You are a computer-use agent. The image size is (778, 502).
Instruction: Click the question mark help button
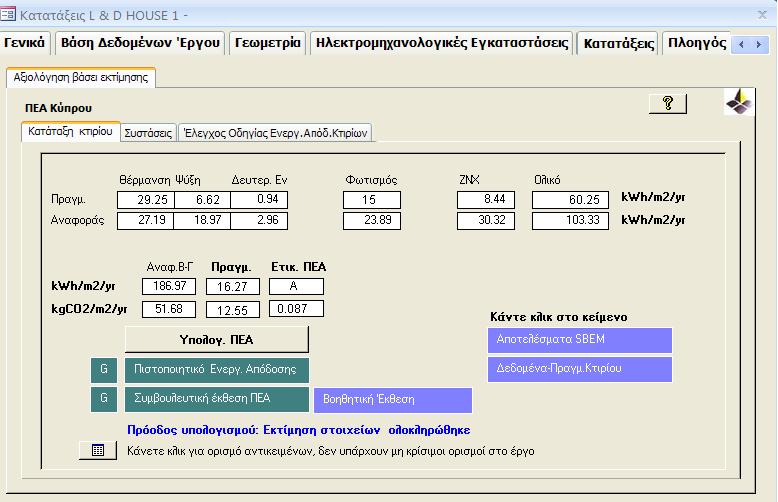coord(668,104)
